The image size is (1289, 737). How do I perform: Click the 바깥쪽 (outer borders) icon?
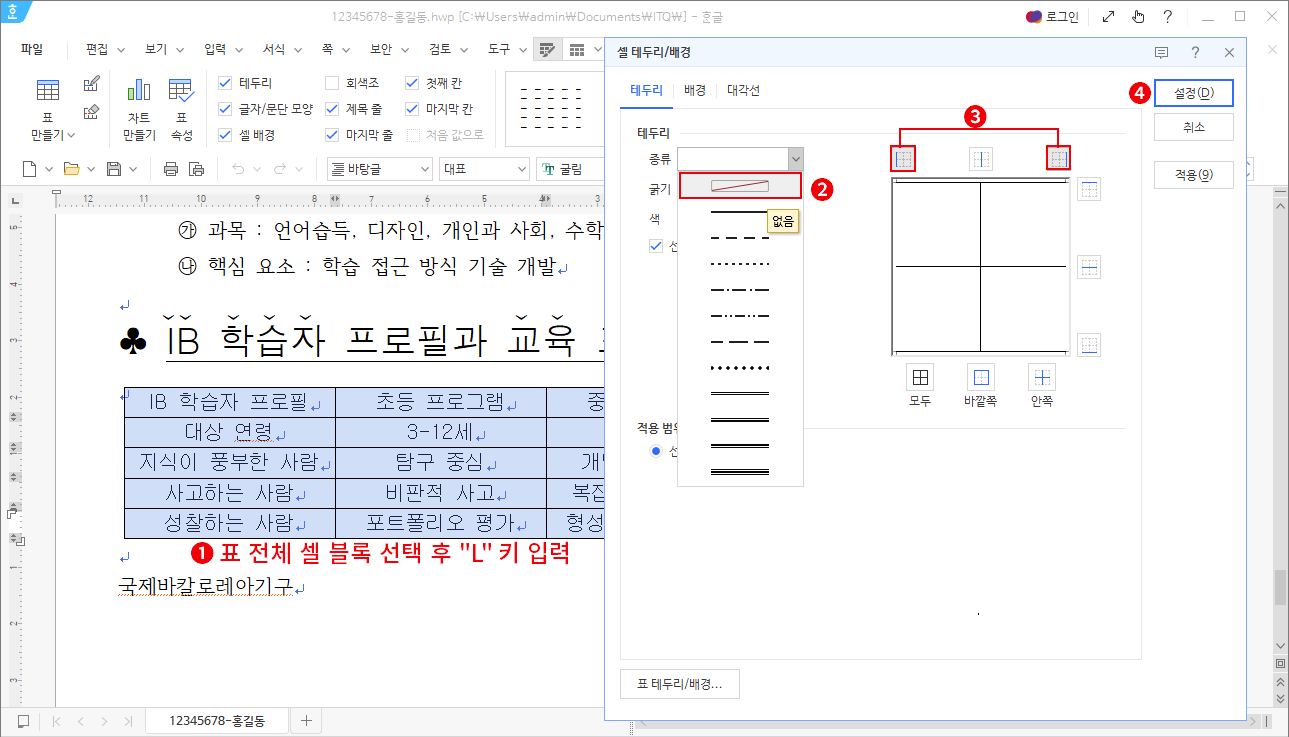click(980, 377)
